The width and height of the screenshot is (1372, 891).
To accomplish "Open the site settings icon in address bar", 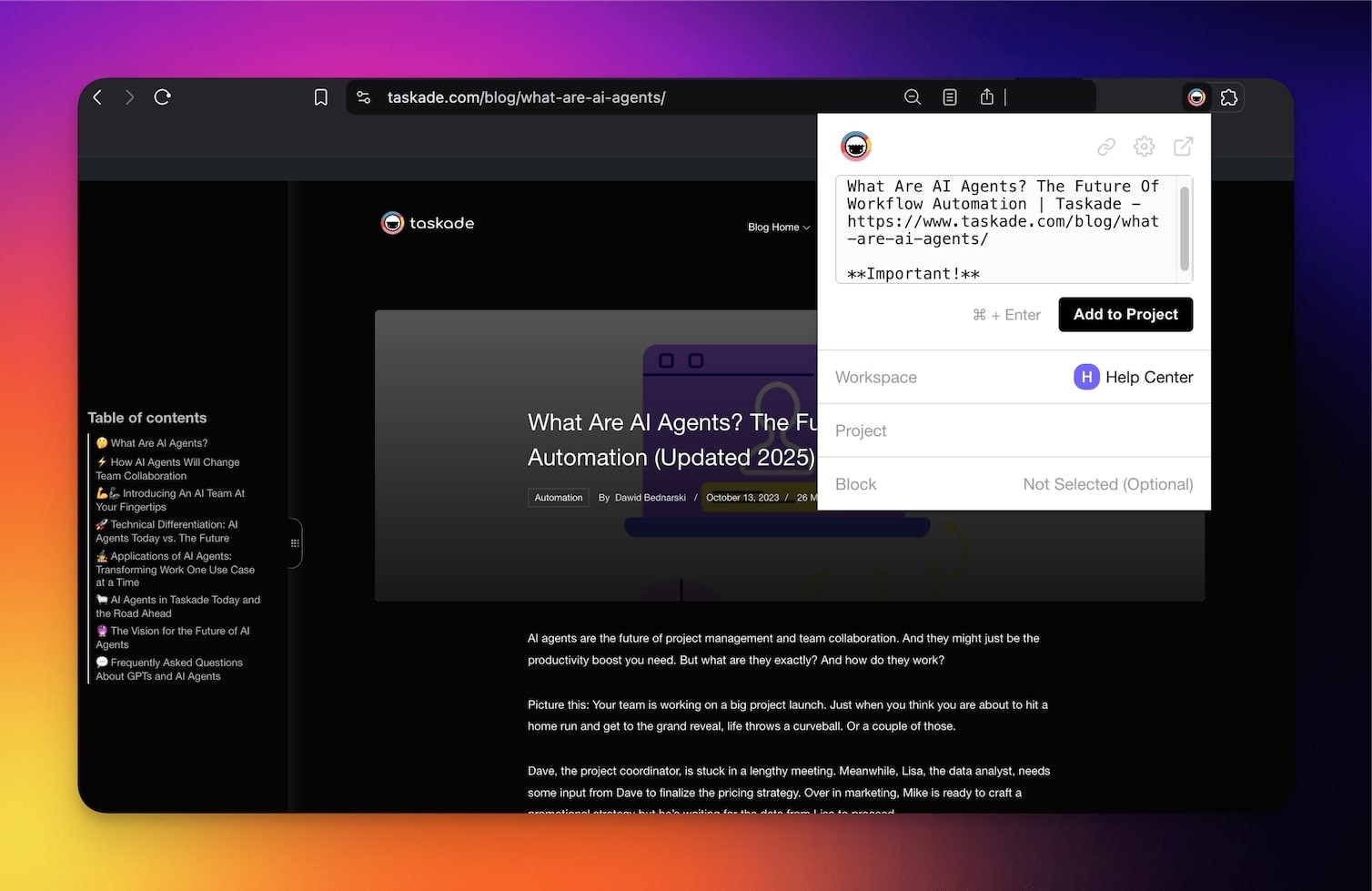I will point(364,97).
